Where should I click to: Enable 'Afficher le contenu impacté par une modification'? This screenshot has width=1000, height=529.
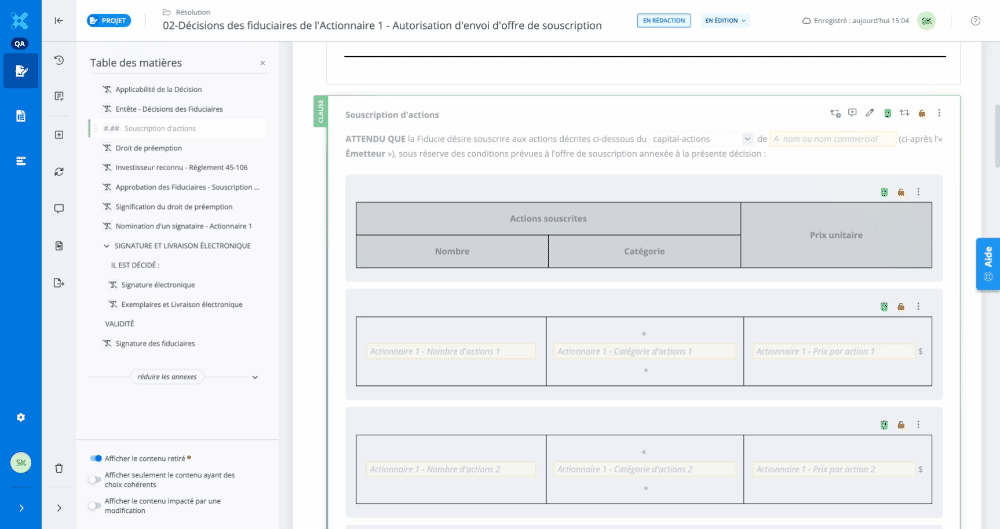tap(95, 506)
